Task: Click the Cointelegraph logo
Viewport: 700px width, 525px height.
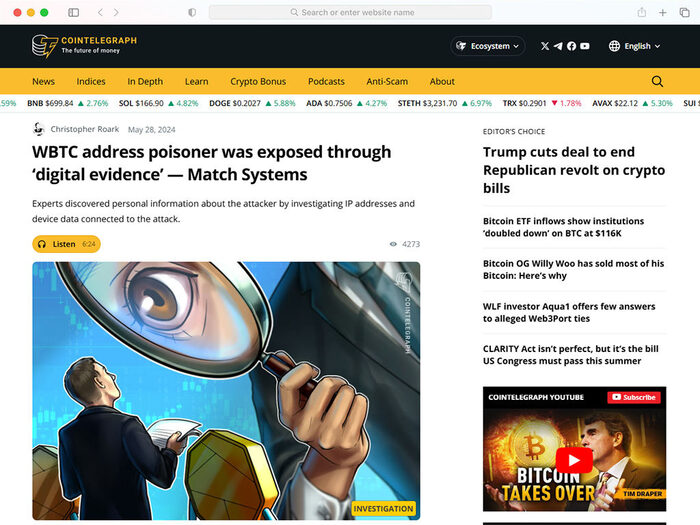Action: click(84, 46)
